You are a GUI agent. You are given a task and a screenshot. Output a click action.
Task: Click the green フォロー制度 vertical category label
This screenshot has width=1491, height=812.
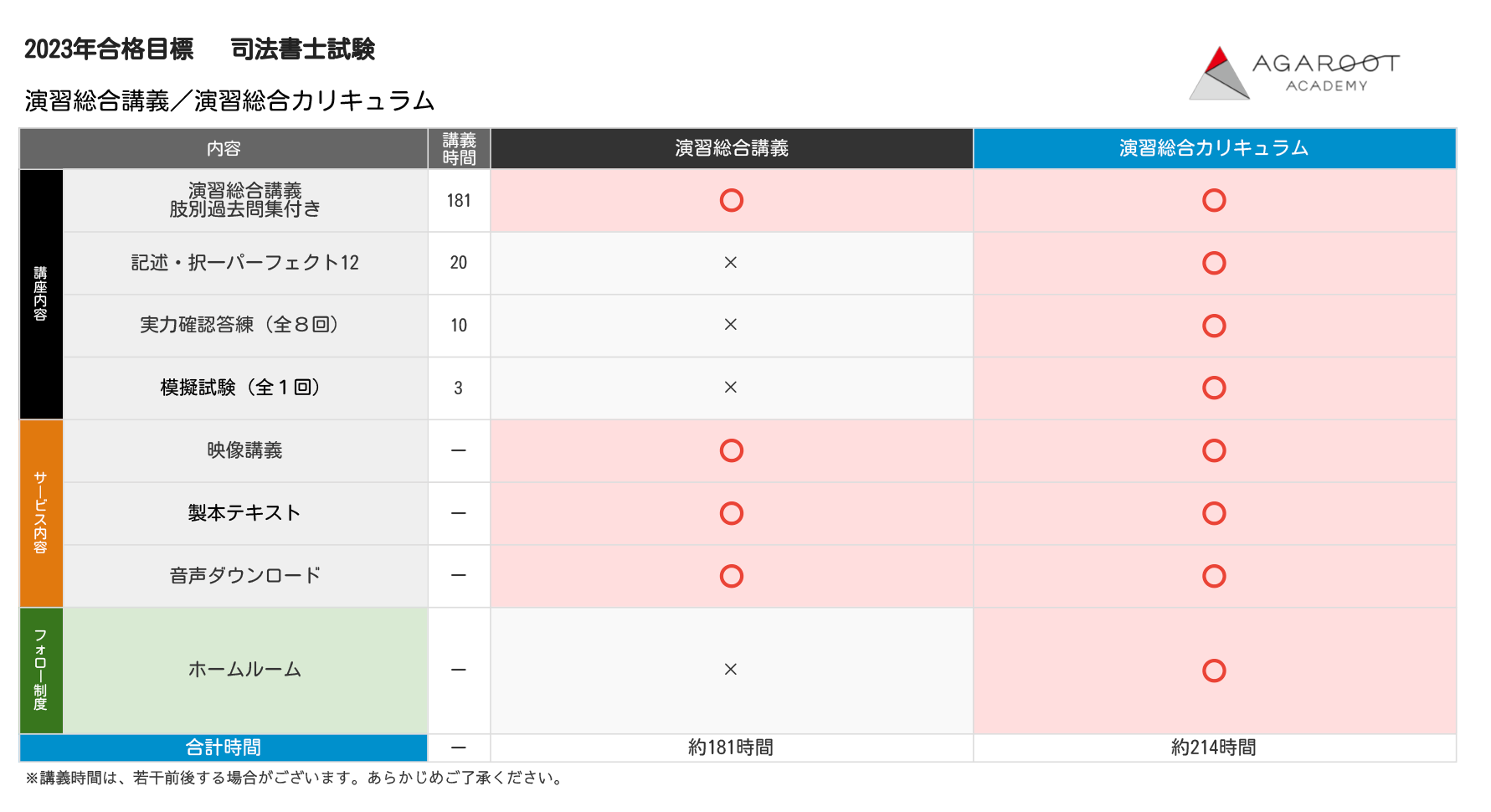pyautogui.click(x=41, y=671)
